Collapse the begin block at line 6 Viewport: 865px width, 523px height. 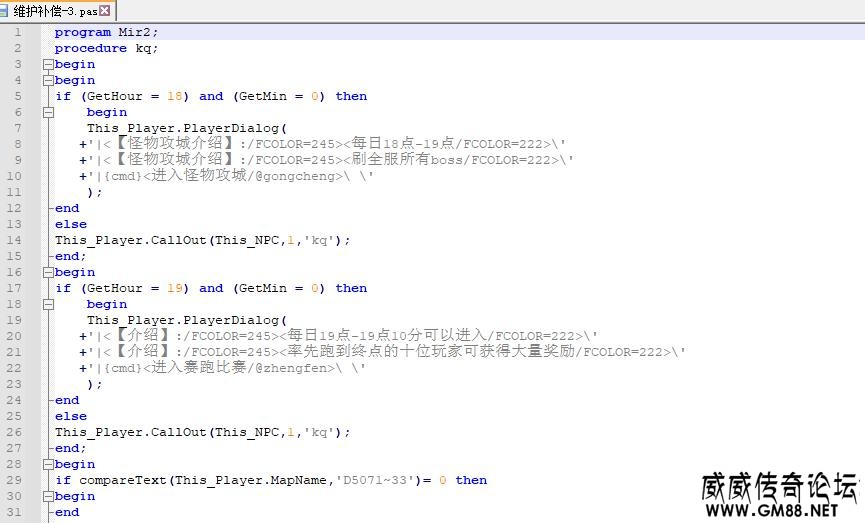click(47, 112)
